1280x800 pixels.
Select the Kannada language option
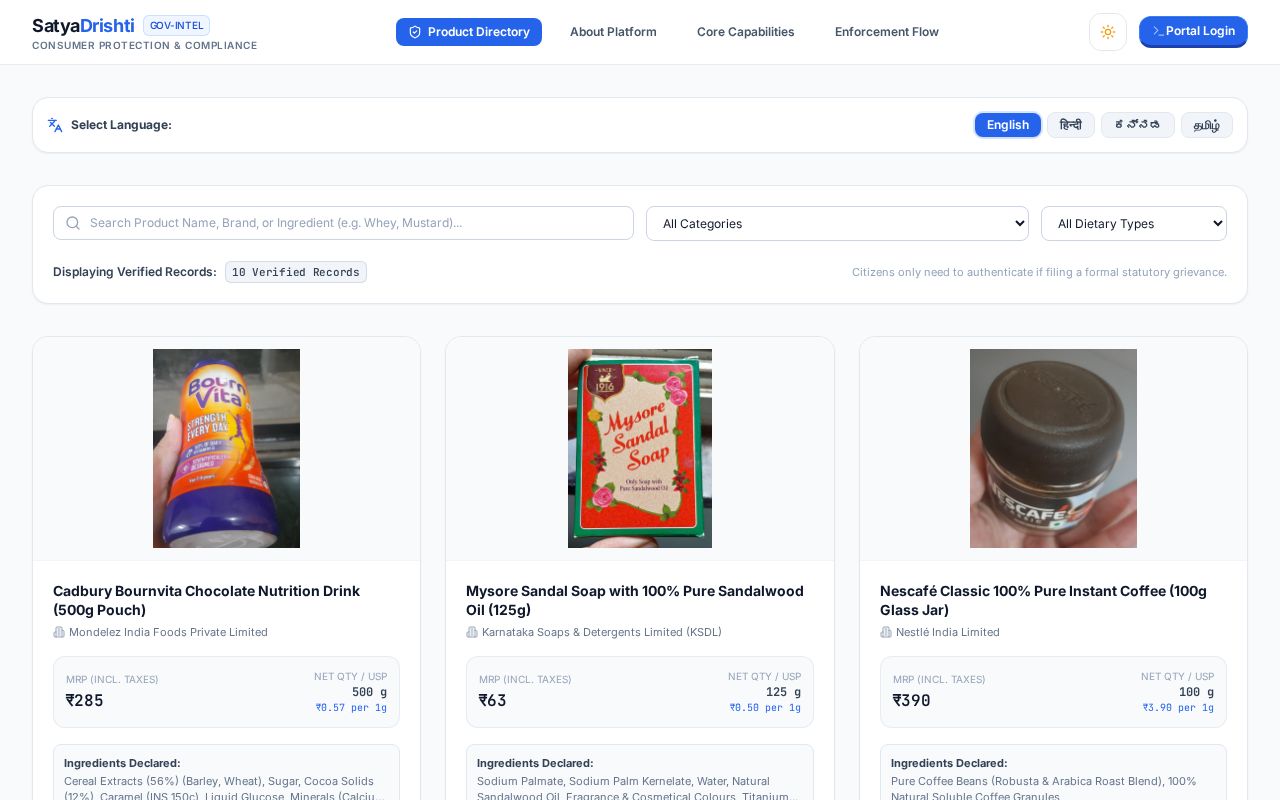pyautogui.click(x=1138, y=125)
